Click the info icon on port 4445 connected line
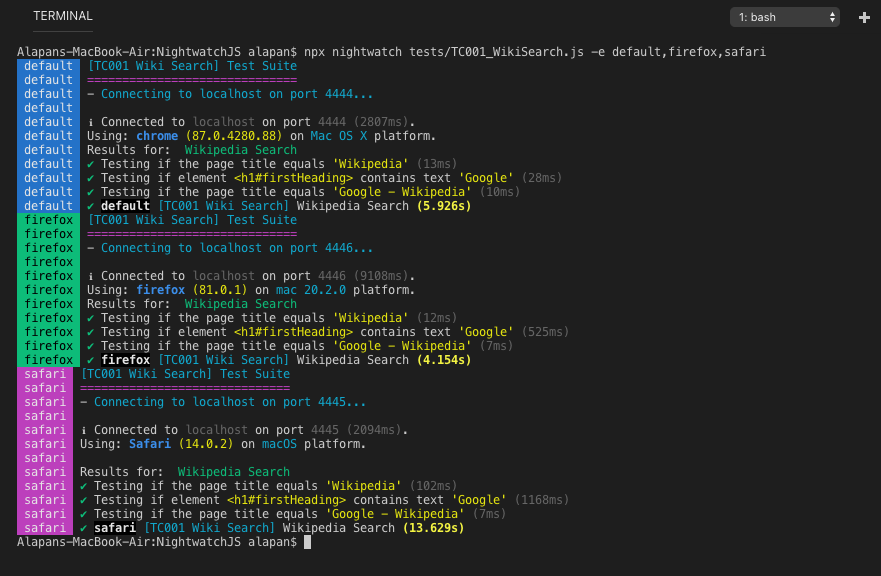Viewport: 881px width, 576px height. tap(84, 430)
